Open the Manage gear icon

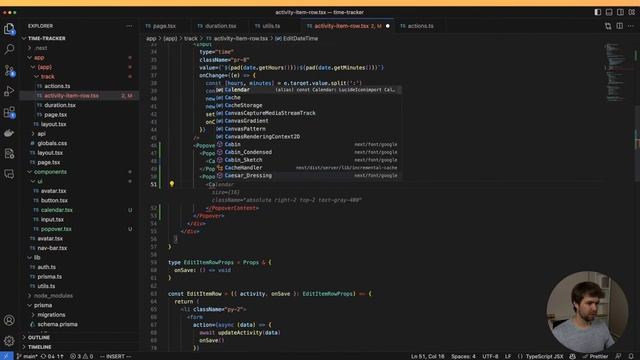coord(9,341)
